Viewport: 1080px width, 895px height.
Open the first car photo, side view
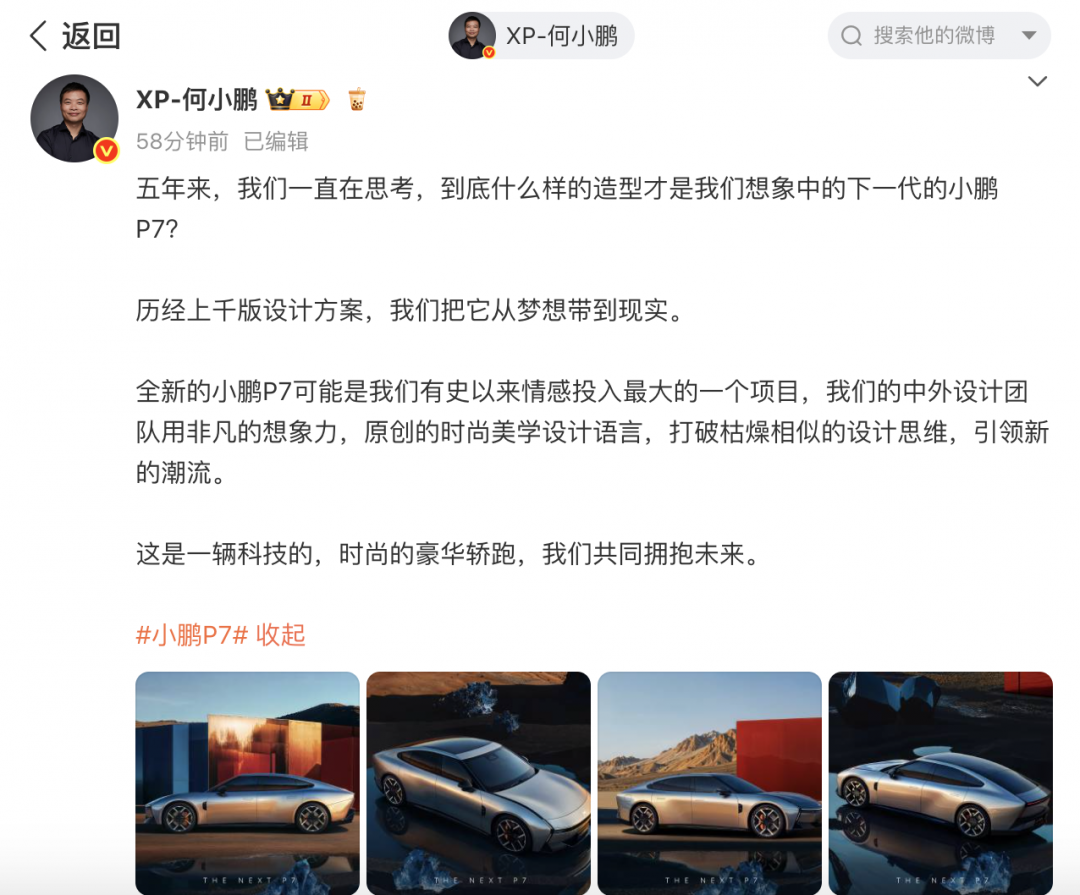pos(247,783)
